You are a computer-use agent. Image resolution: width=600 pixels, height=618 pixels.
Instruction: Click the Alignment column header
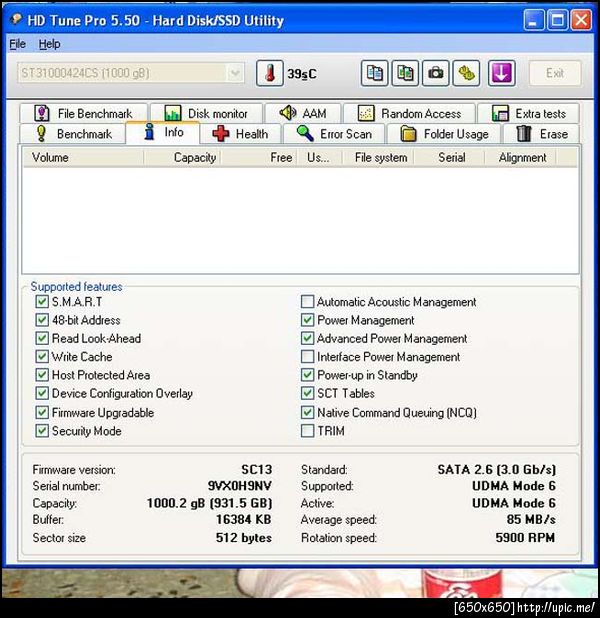pos(520,158)
